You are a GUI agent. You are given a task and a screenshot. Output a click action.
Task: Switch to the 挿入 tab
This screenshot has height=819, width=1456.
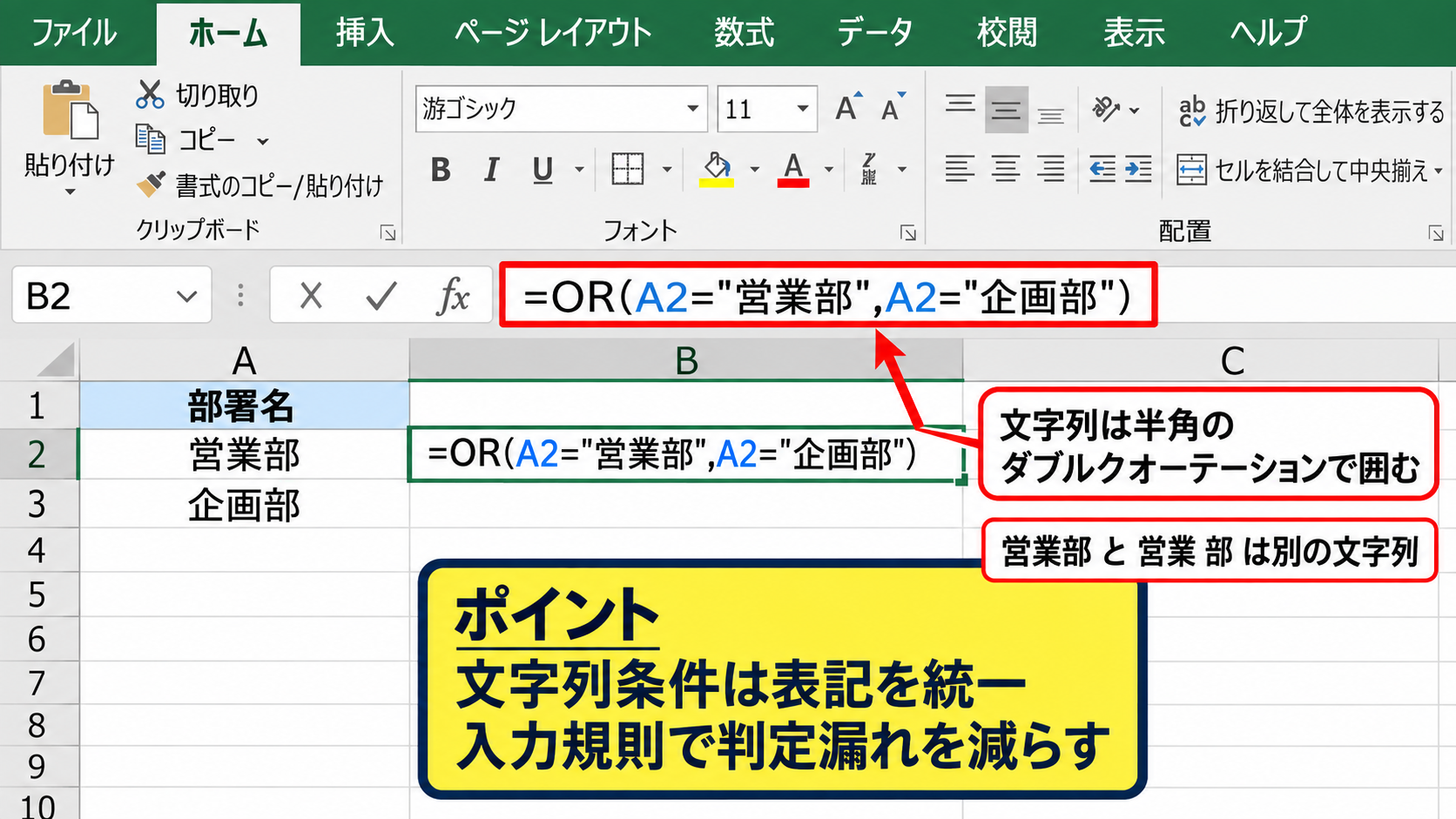coord(365,33)
